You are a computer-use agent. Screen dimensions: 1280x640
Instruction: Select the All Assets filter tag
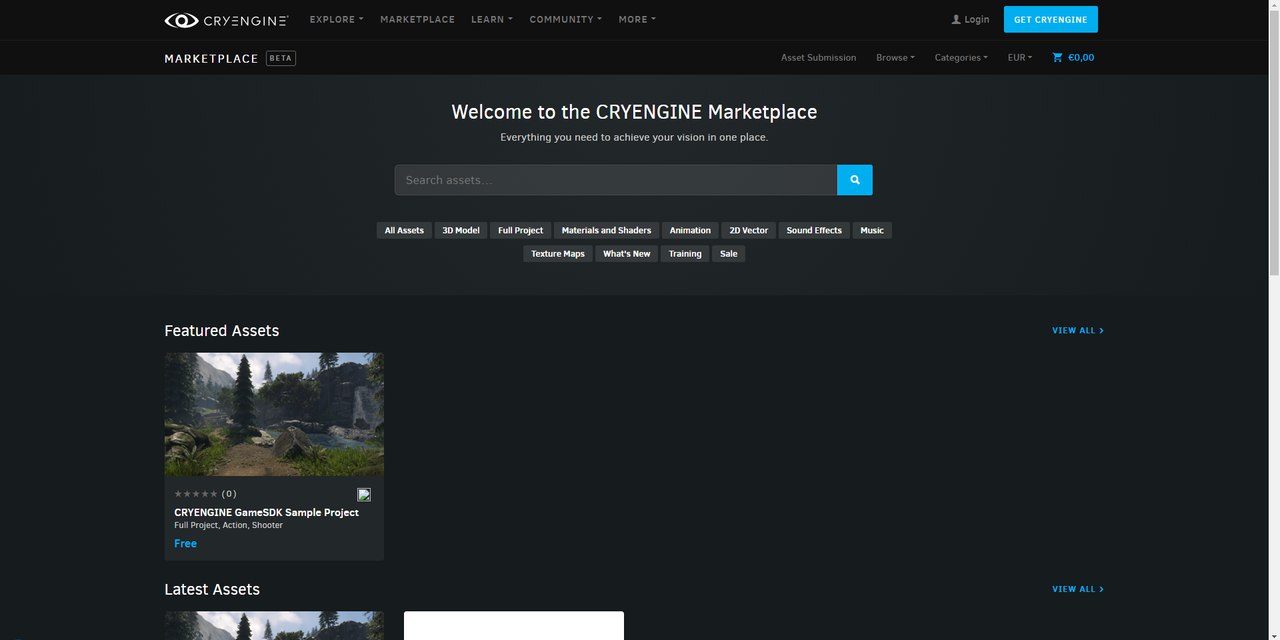coord(404,230)
